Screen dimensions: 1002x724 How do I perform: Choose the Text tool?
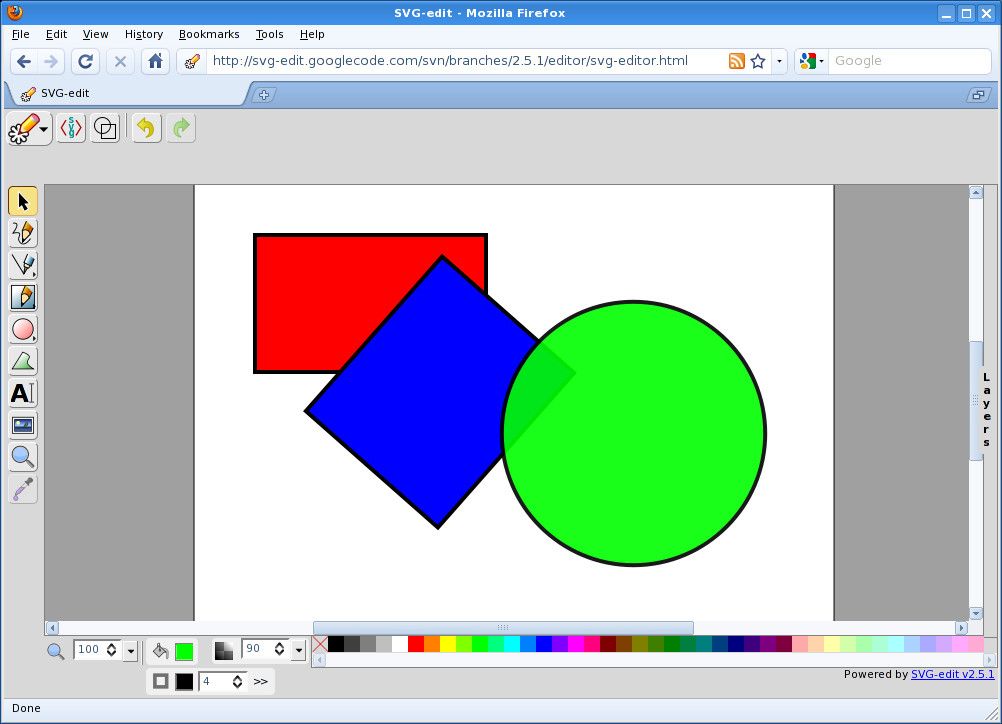pos(23,393)
